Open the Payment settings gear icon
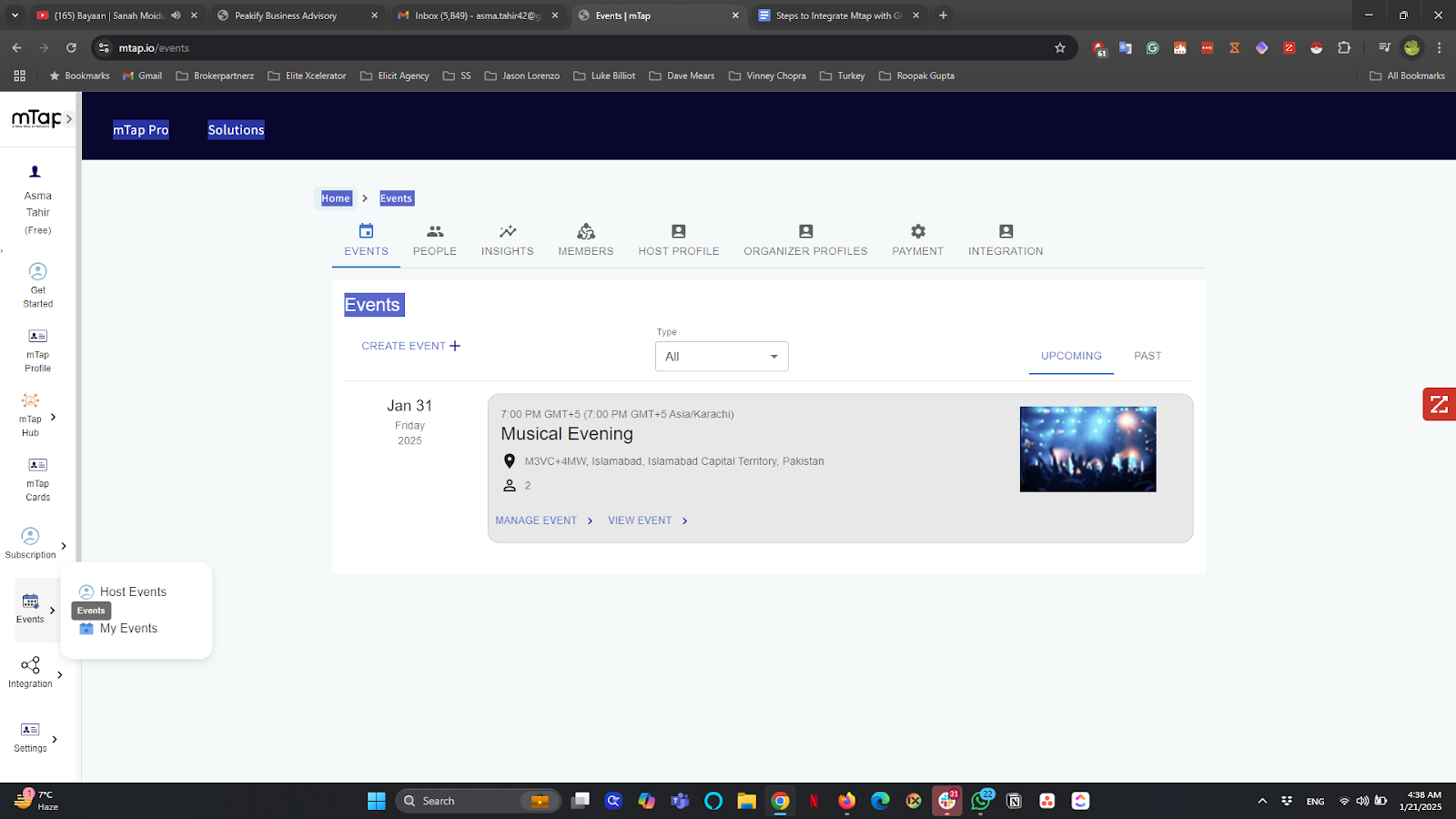This screenshot has height=819, width=1456. click(916, 231)
